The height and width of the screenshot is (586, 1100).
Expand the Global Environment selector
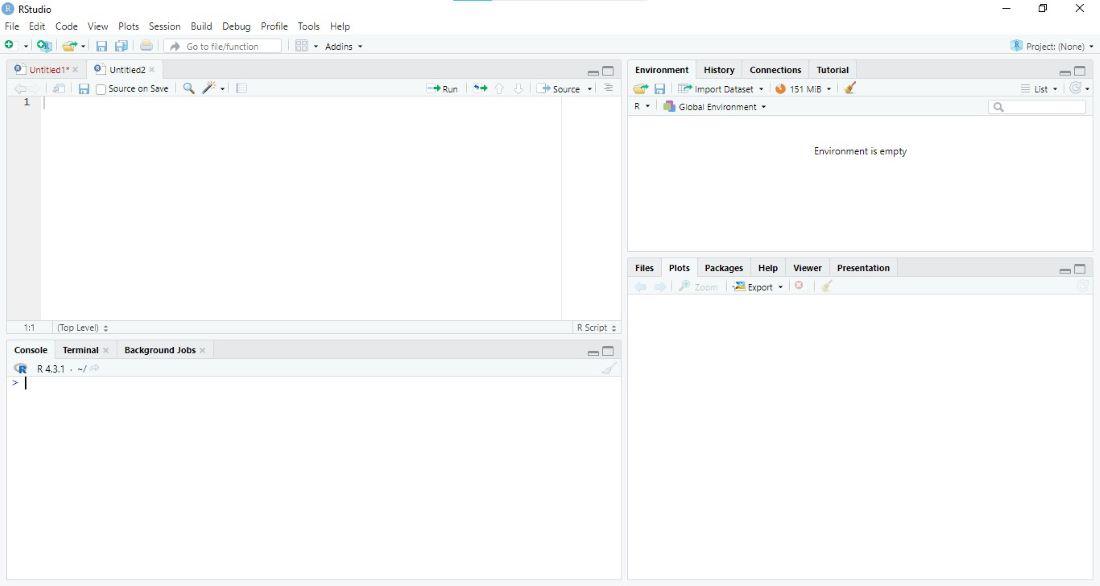(x=715, y=107)
